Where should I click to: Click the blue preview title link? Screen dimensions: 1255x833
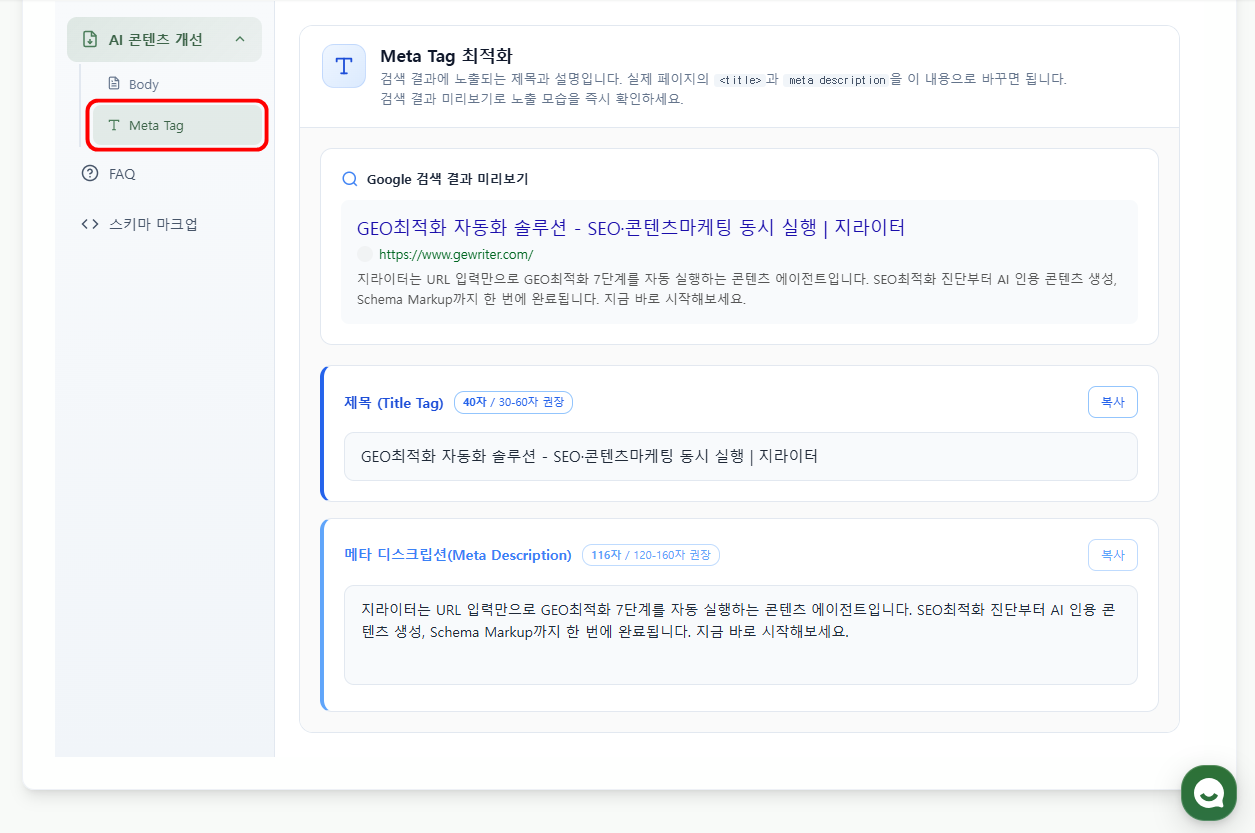tap(630, 227)
